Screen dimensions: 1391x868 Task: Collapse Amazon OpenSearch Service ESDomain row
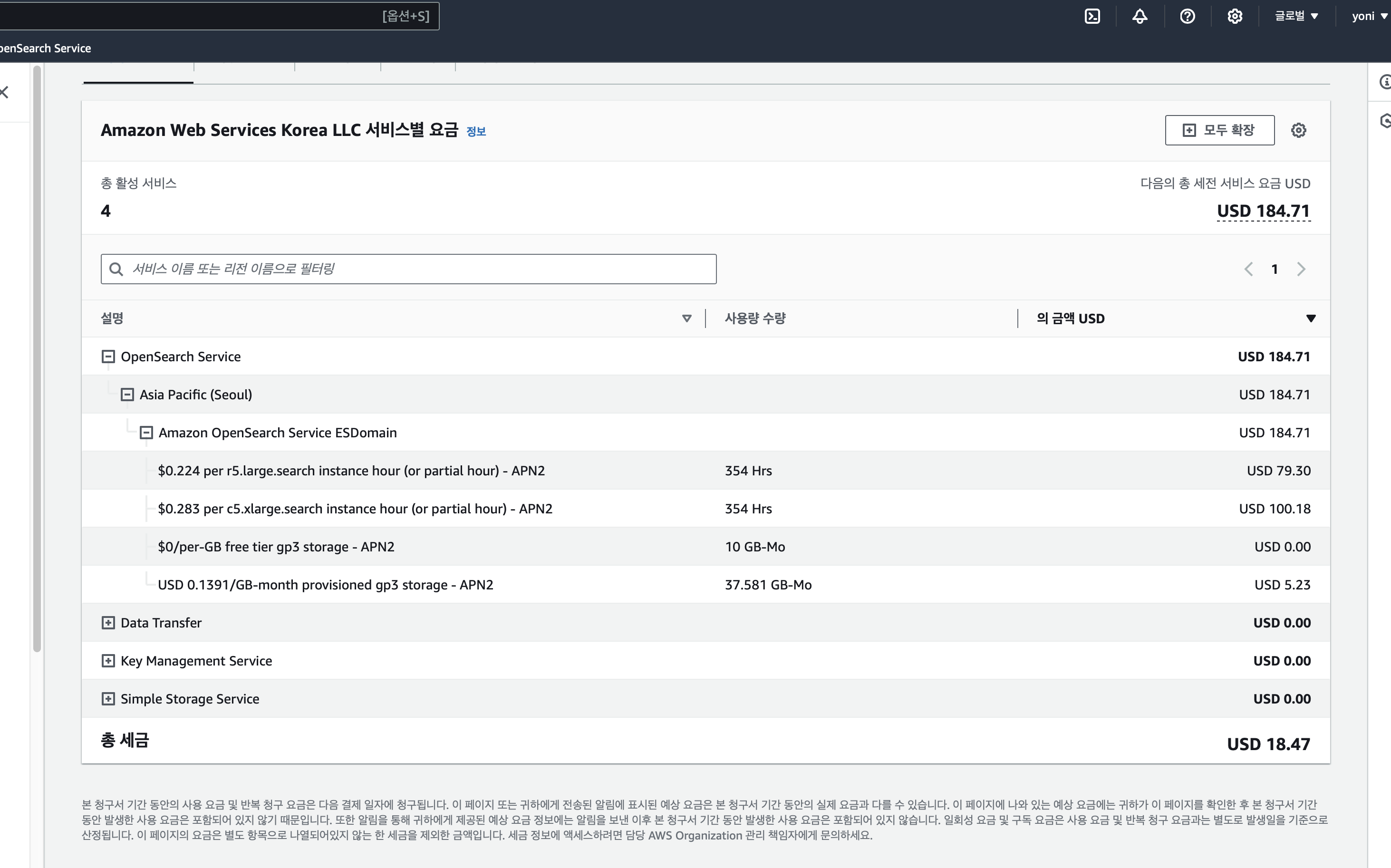(x=146, y=432)
